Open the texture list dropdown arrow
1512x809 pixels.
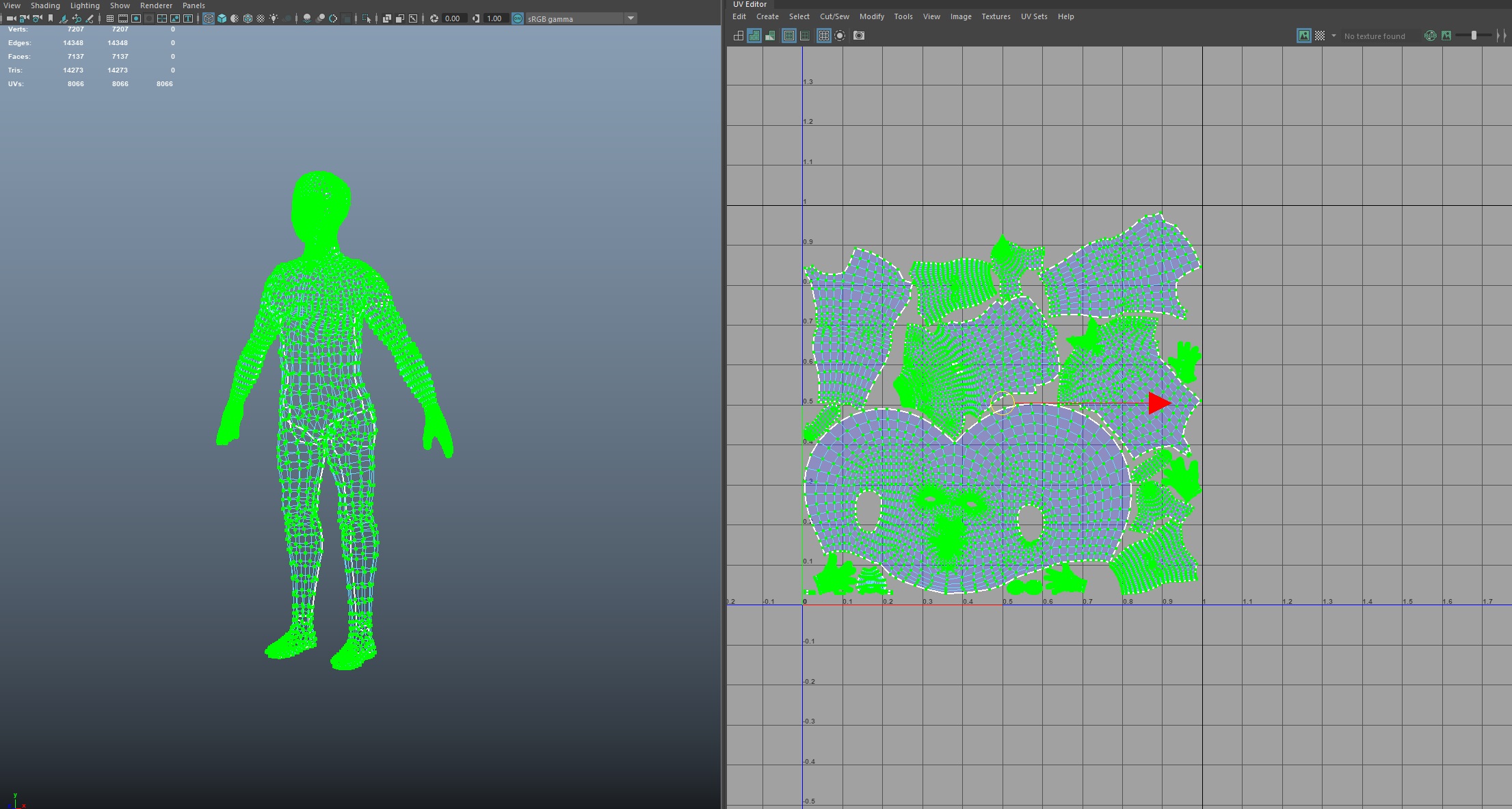point(1334,36)
